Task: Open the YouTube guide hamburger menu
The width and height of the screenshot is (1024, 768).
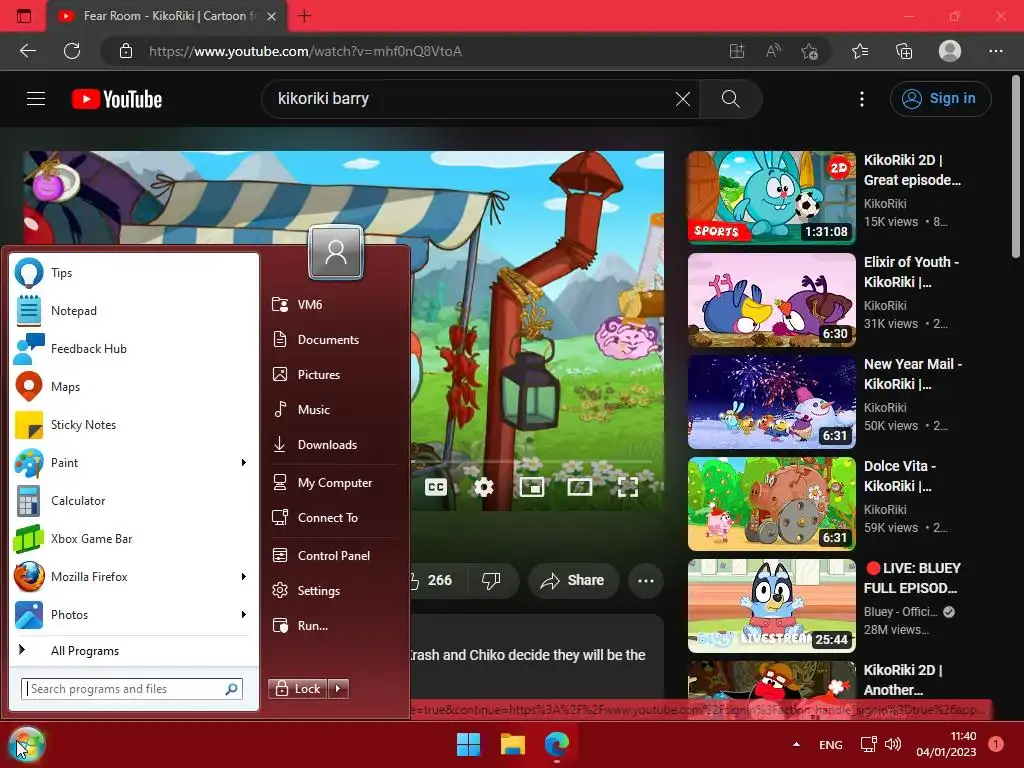Action: pyautogui.click(x=36, y=99)
